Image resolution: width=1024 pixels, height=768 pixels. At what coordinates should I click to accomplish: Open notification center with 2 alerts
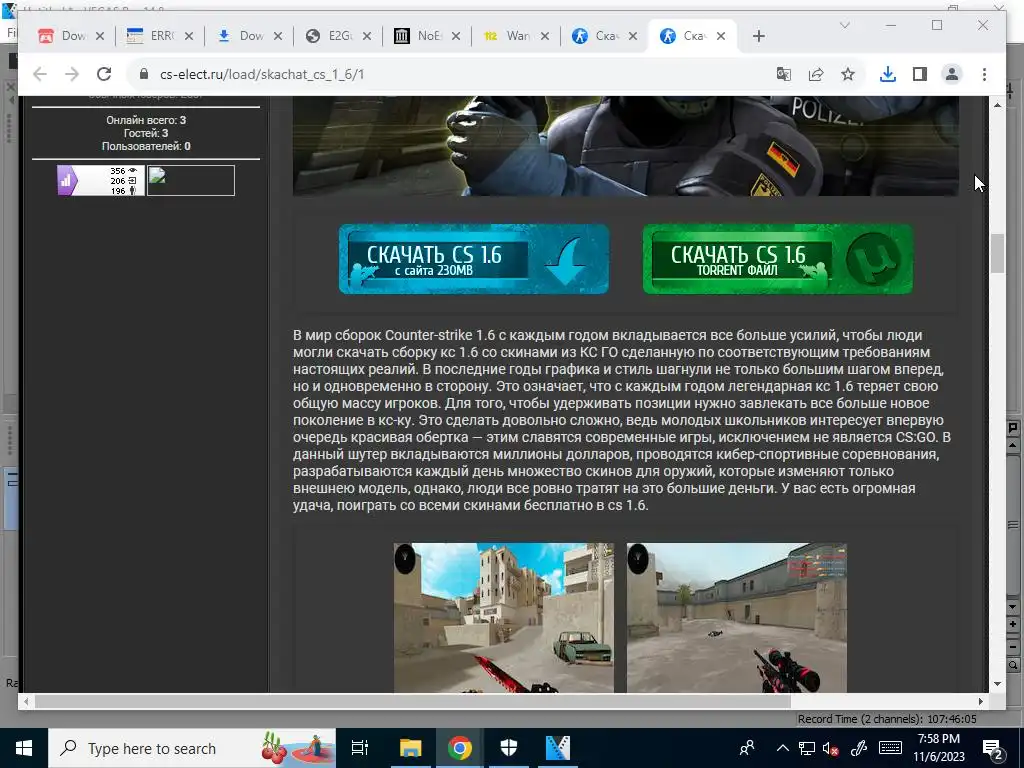(x=993, y=749)
